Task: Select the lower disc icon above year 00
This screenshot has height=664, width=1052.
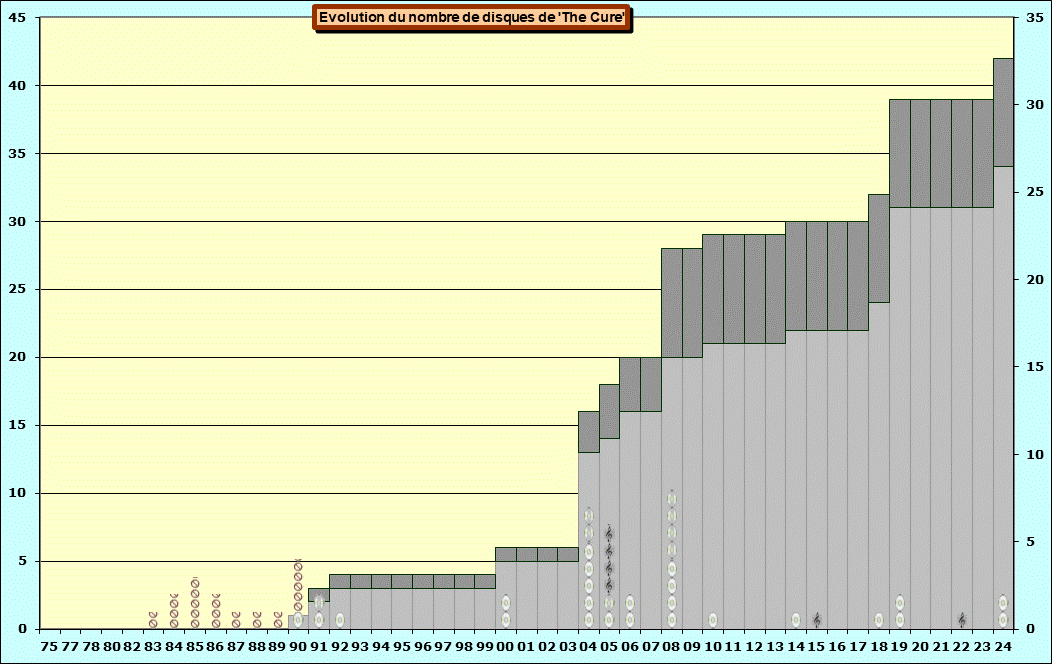Action: [x=506, y=620]
